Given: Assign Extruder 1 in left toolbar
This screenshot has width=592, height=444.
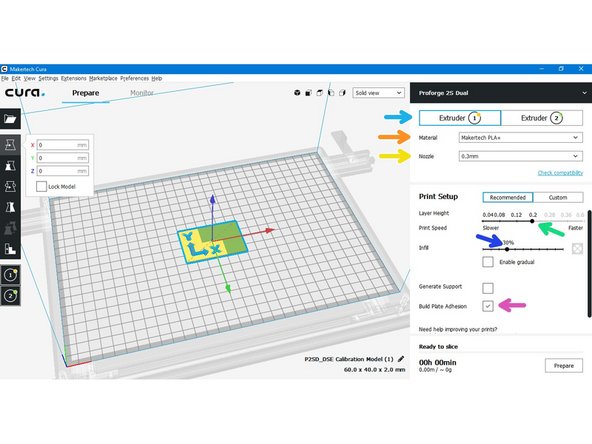Looking at the screenshot, I should (x=10, y=275).
